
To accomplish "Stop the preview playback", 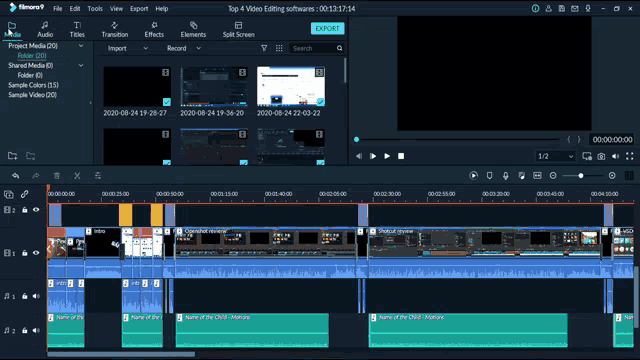I will pos(401,156).
